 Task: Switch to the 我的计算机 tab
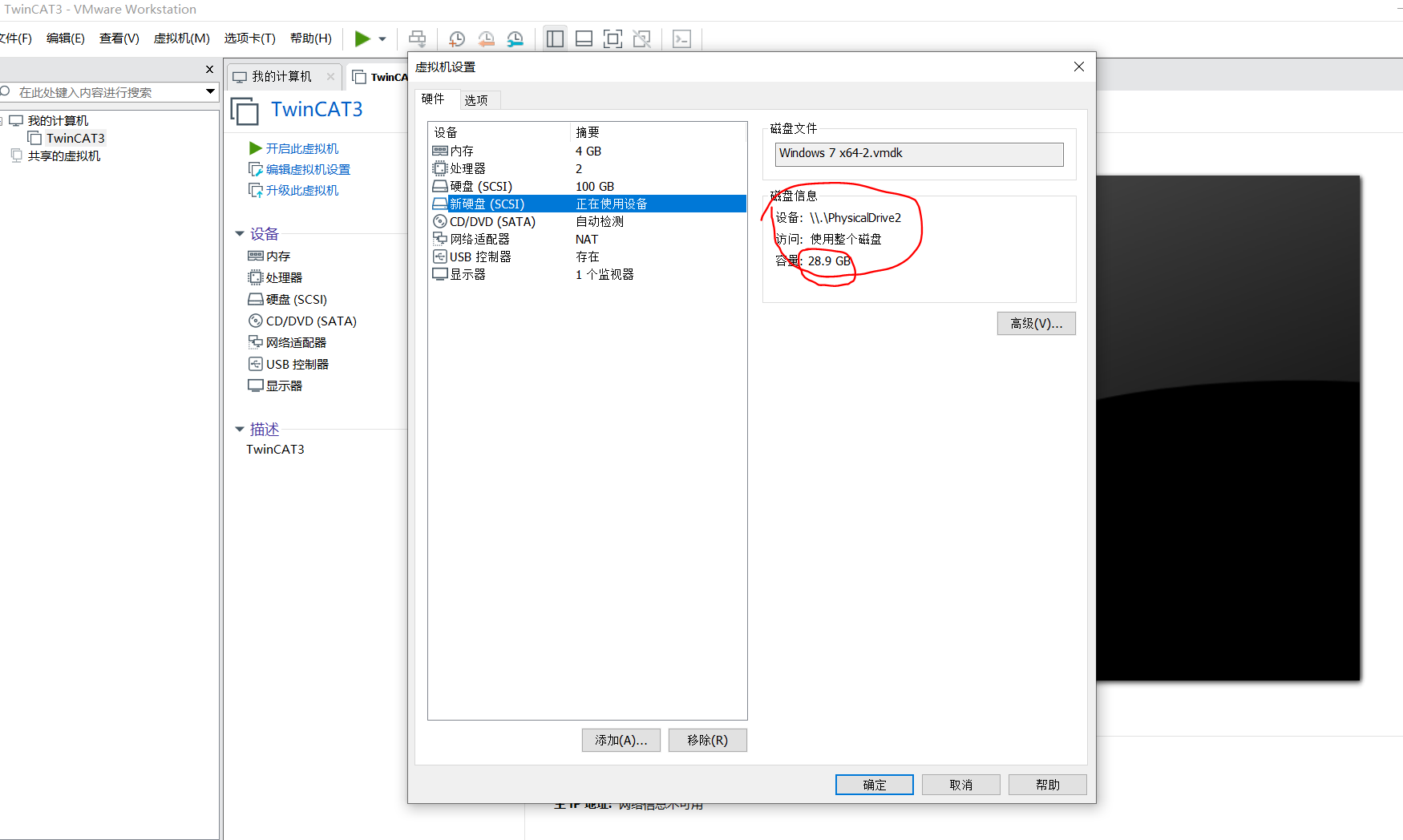pyautogui.click(x=281, y=76)
